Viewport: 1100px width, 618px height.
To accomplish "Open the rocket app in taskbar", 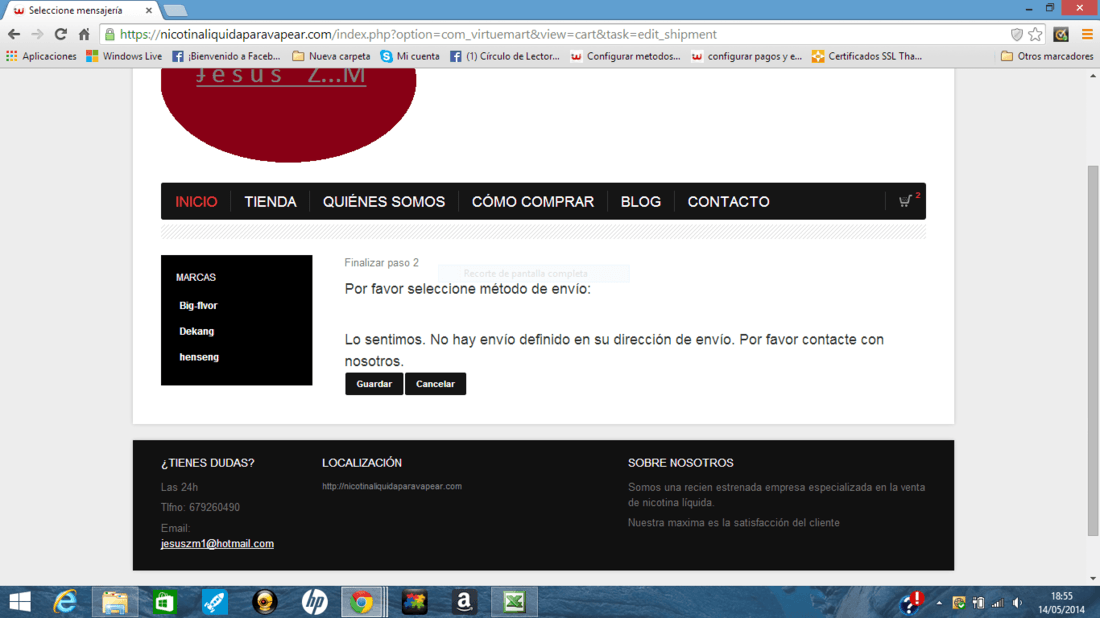I will point(215,602).
